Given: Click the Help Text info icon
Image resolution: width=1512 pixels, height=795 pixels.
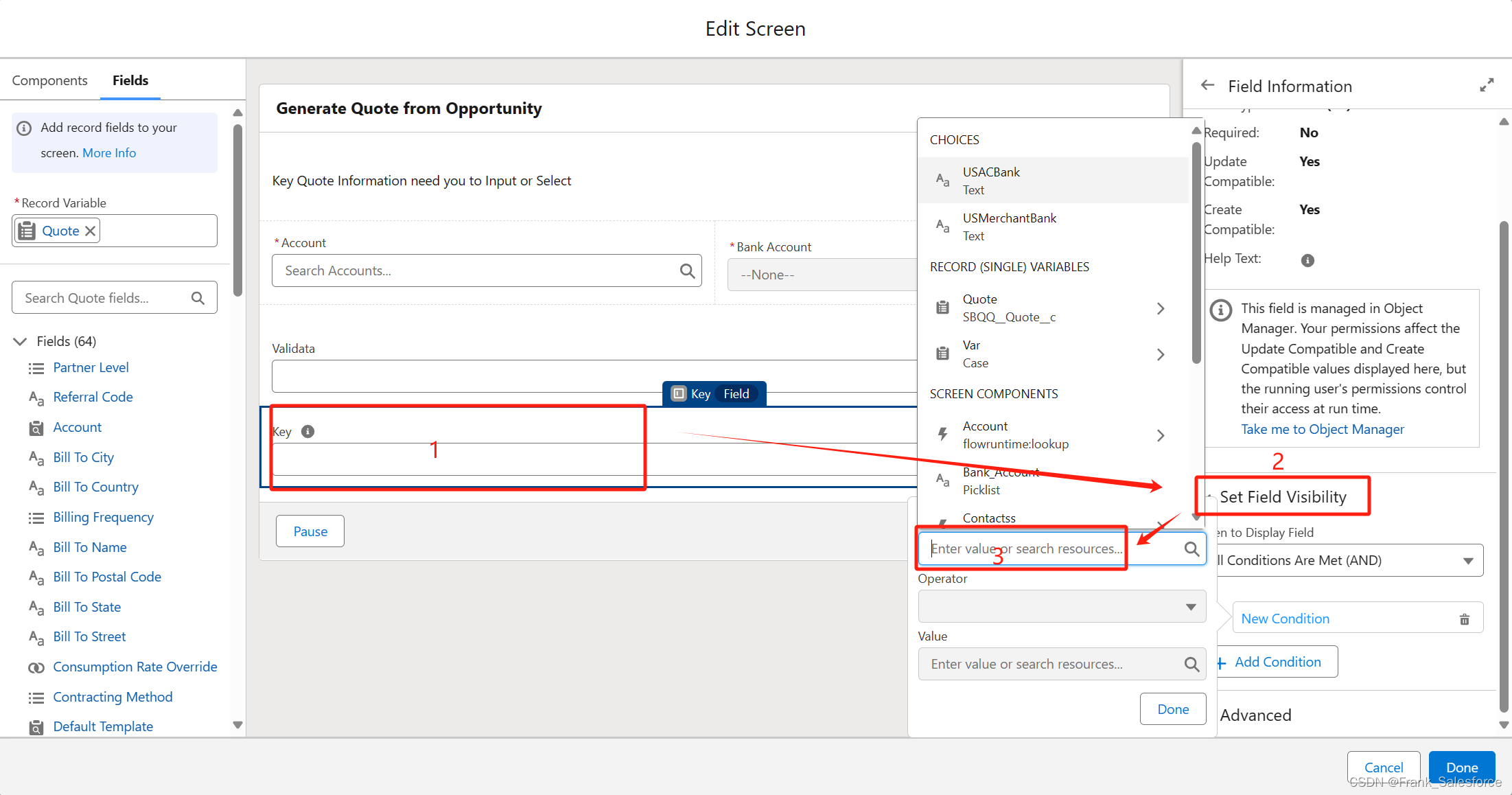Looking at the screenshot, I should click(1307, 260).
